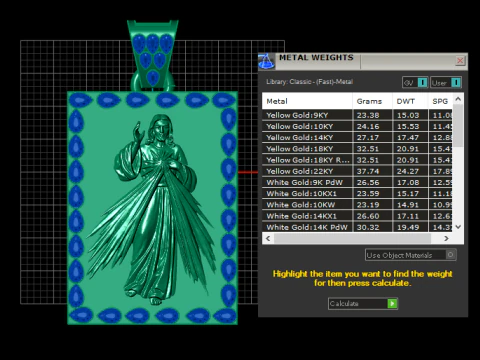This screenshot has height=360, width=480.
Task: Click the Library: Classic - (Fast)-Metal label
Action: (x=309, y=82)
